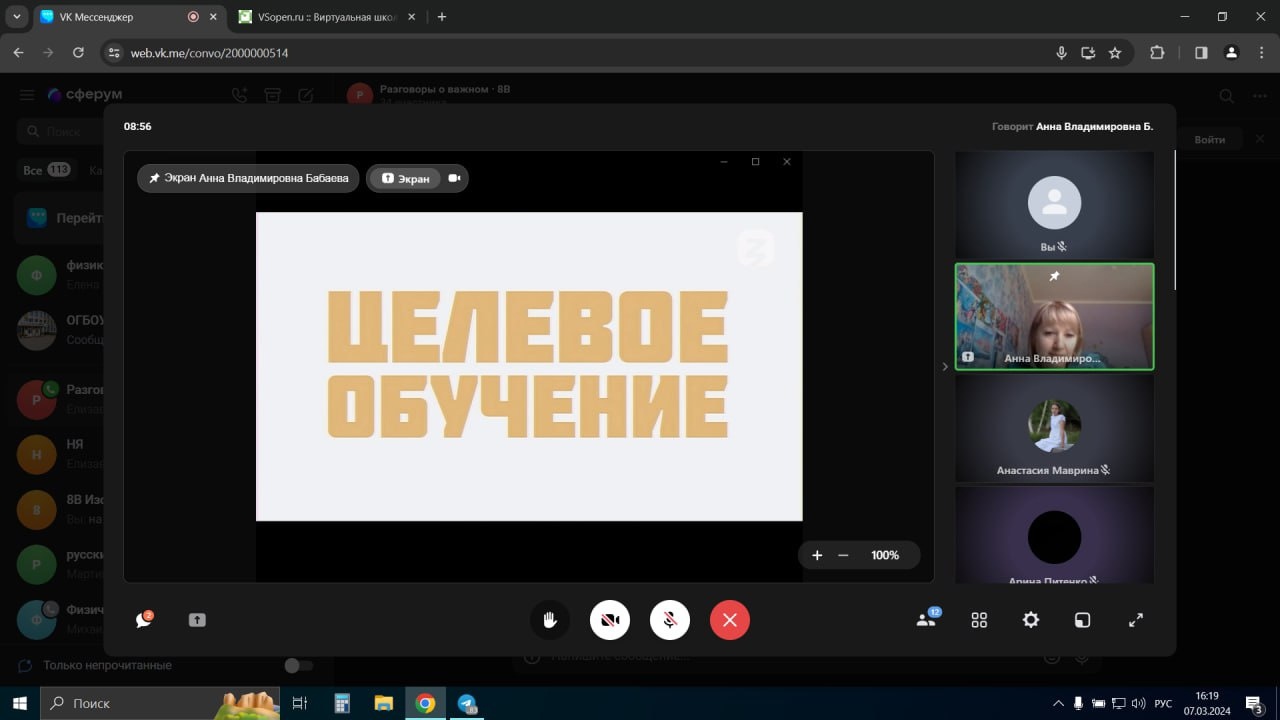Open Telegram from taskbar
Viewport: 1280px width, 720px height.
coord(467,703)
